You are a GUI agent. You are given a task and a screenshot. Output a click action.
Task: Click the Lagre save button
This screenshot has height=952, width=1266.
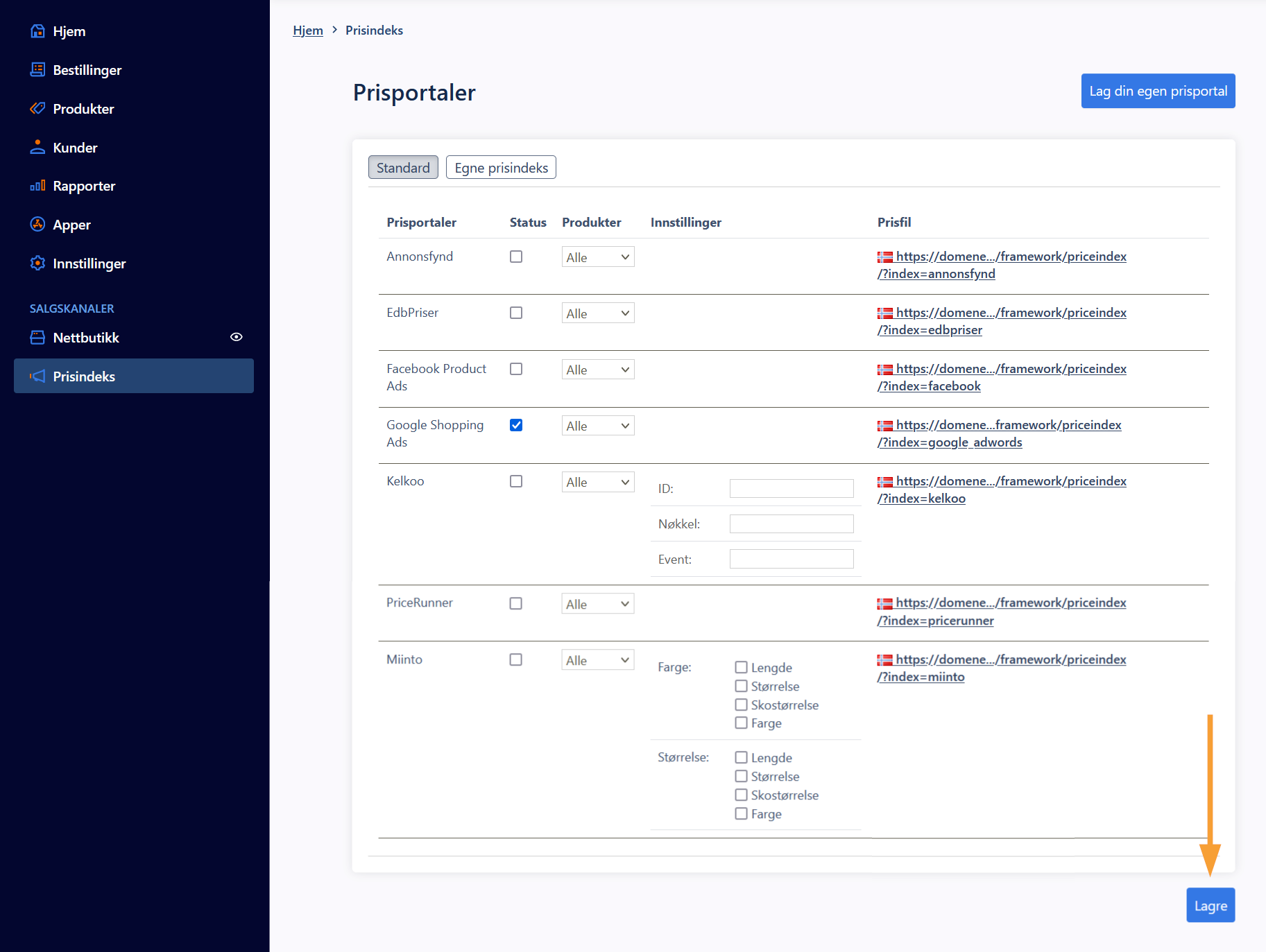click(1211, 906)
